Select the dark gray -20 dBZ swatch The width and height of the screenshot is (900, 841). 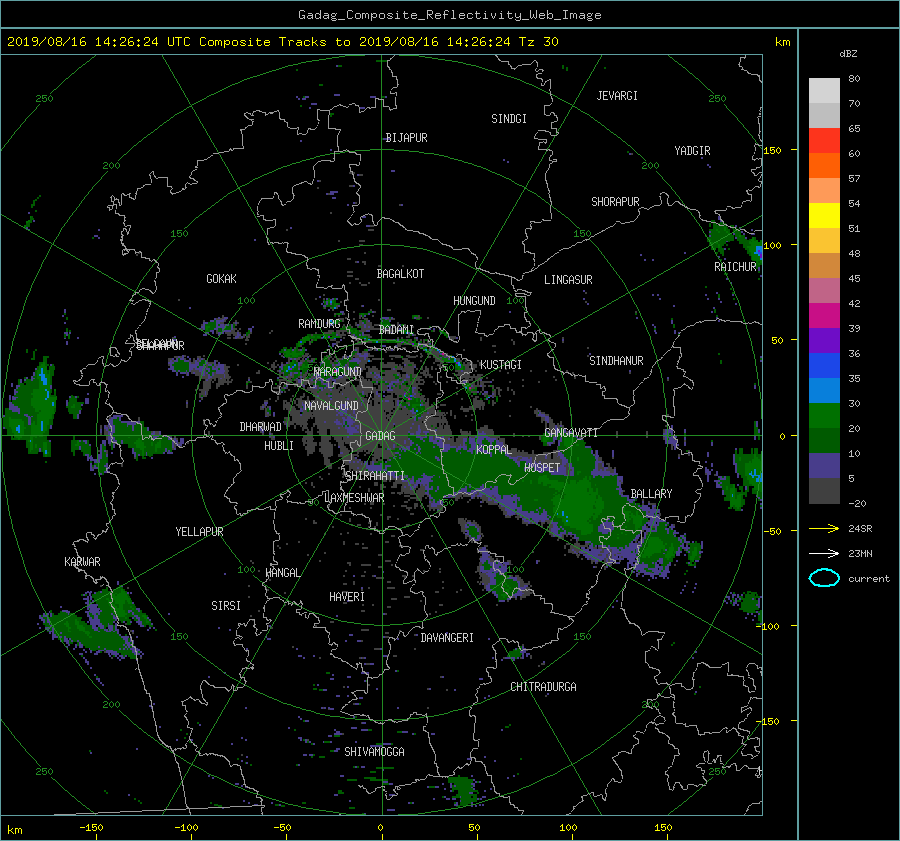[824, 491]
